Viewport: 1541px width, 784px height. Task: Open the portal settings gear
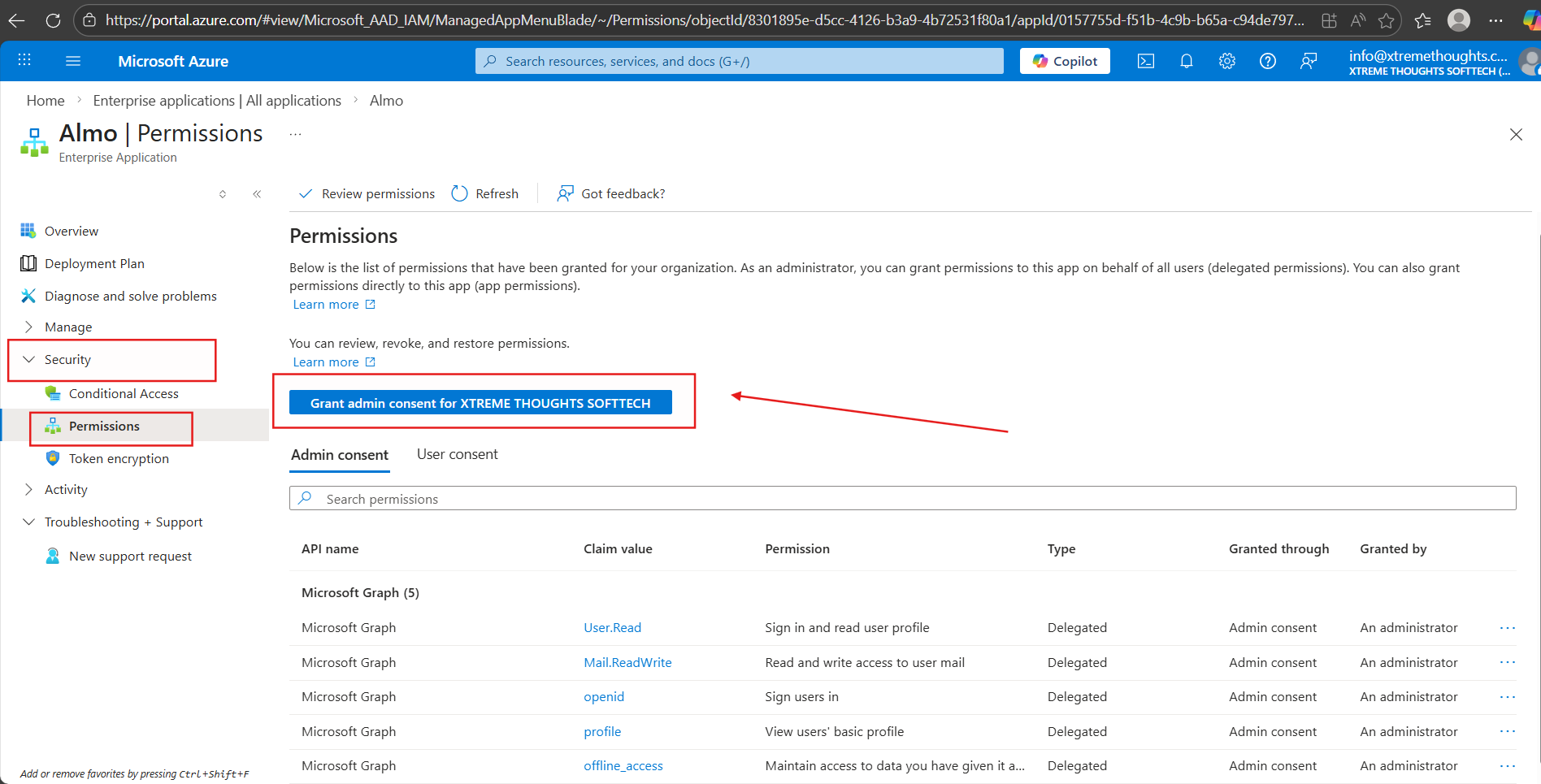pyautogui.click(x=1226, y=60)
